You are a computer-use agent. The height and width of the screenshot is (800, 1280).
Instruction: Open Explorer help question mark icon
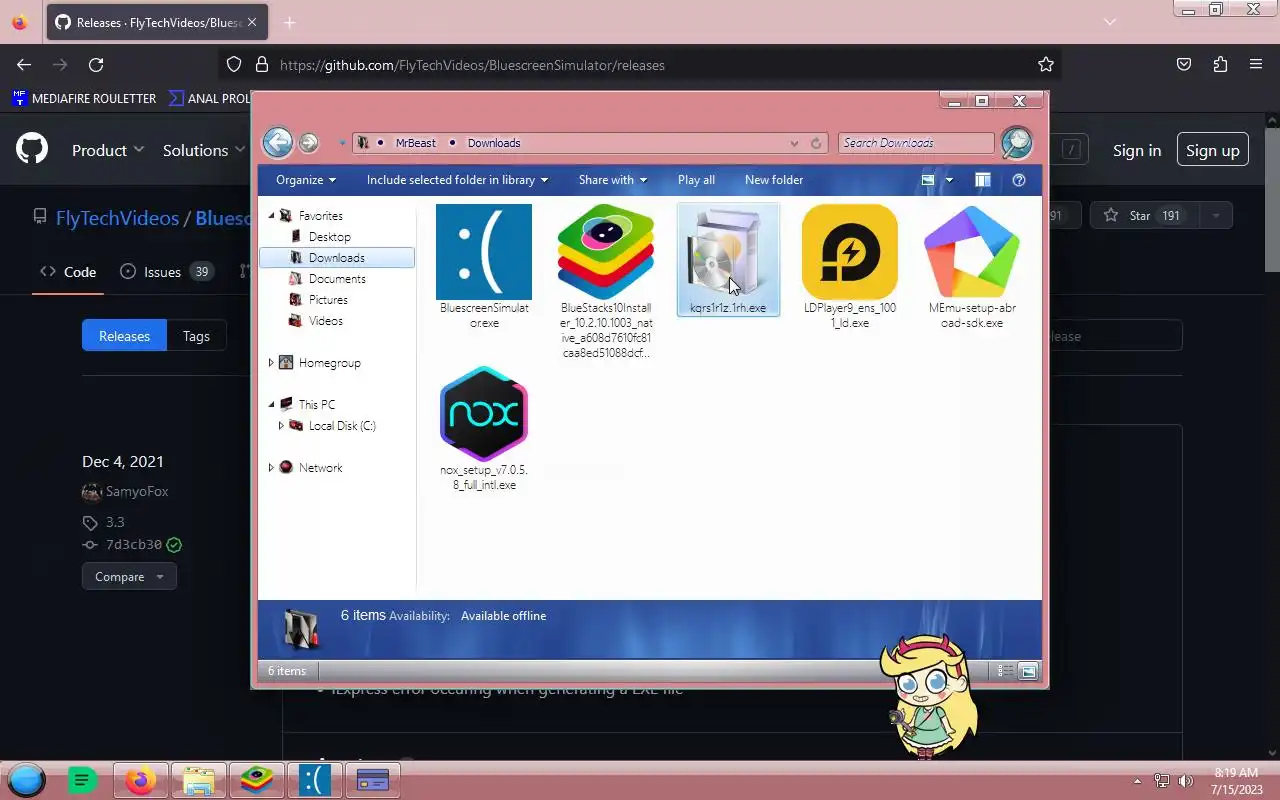[x=1019, y=180]
